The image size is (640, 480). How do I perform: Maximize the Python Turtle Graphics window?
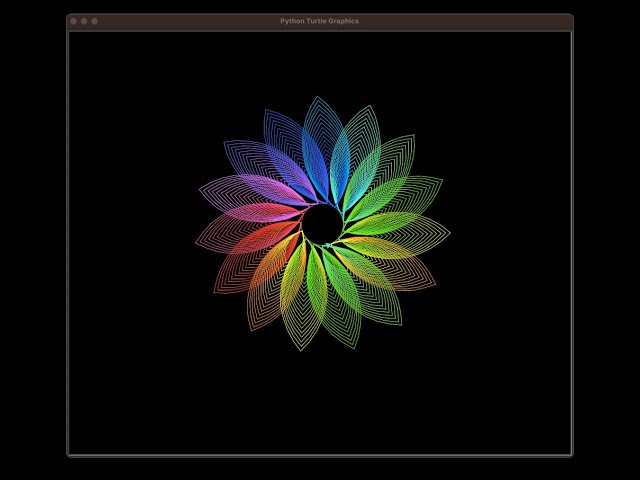pos(95,21)
